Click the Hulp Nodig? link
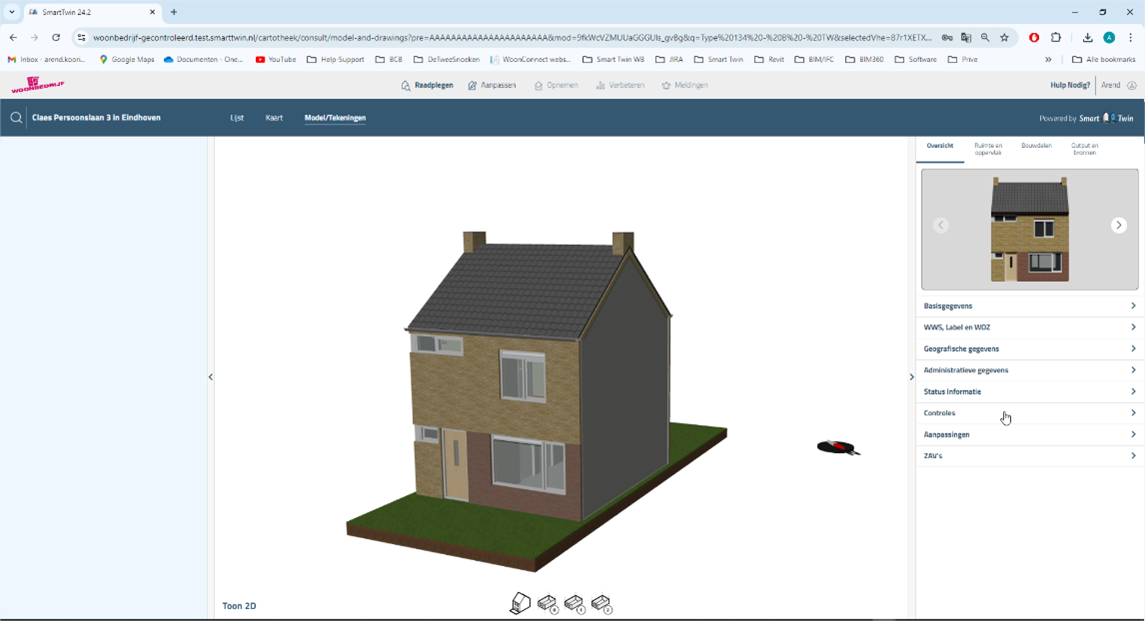1145x621 pixels. 1070,86
